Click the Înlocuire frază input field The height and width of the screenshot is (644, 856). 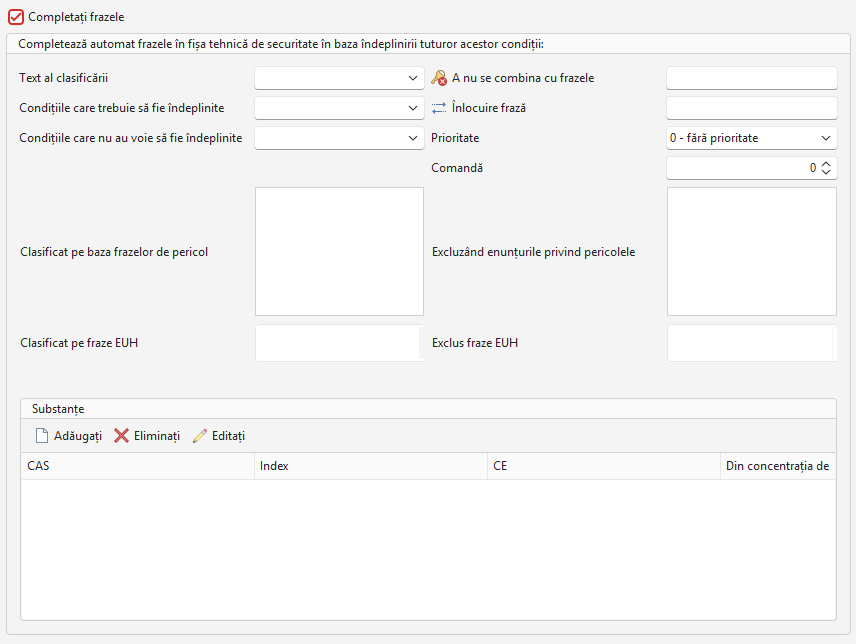pyautogui.click(x=751, y=108)
